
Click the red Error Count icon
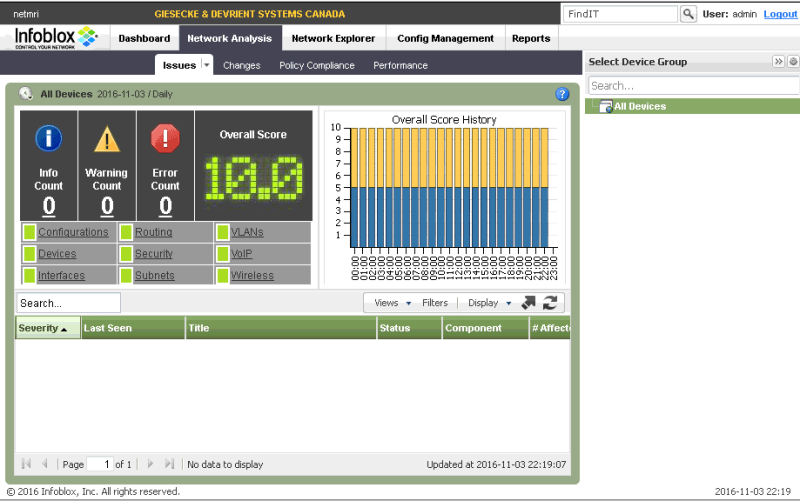pos(165,138)
